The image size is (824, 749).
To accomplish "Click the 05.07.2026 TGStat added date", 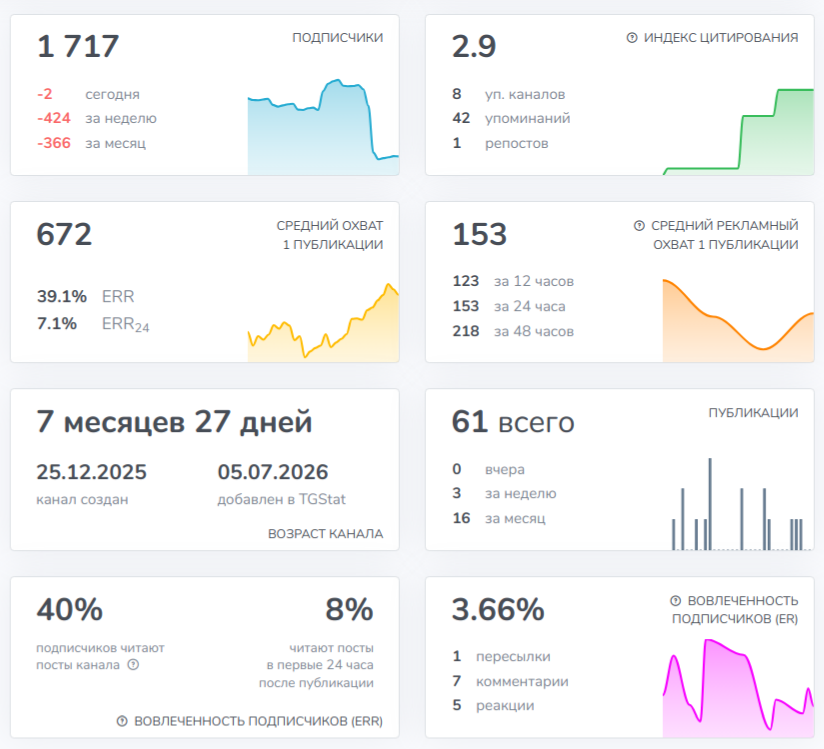I will coord(273,472).
